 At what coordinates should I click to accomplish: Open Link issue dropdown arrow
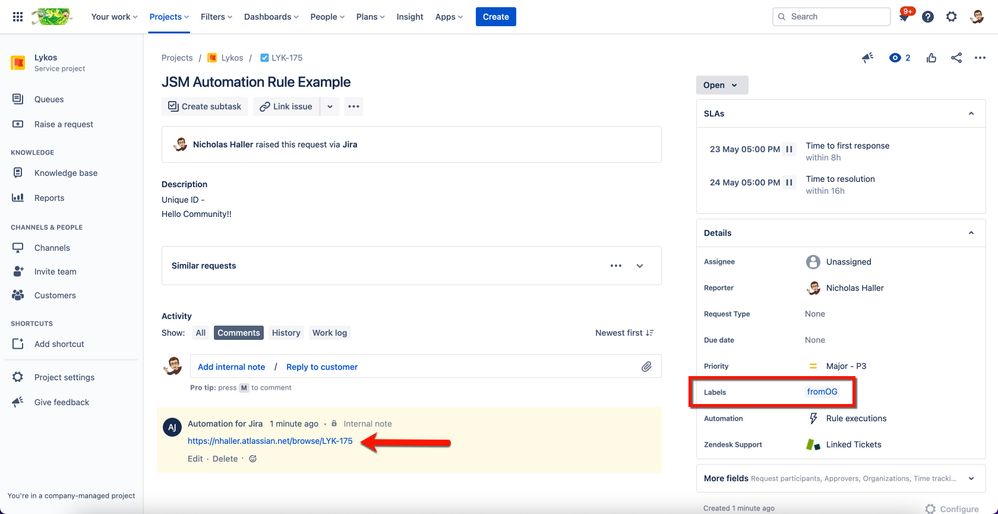330,106
